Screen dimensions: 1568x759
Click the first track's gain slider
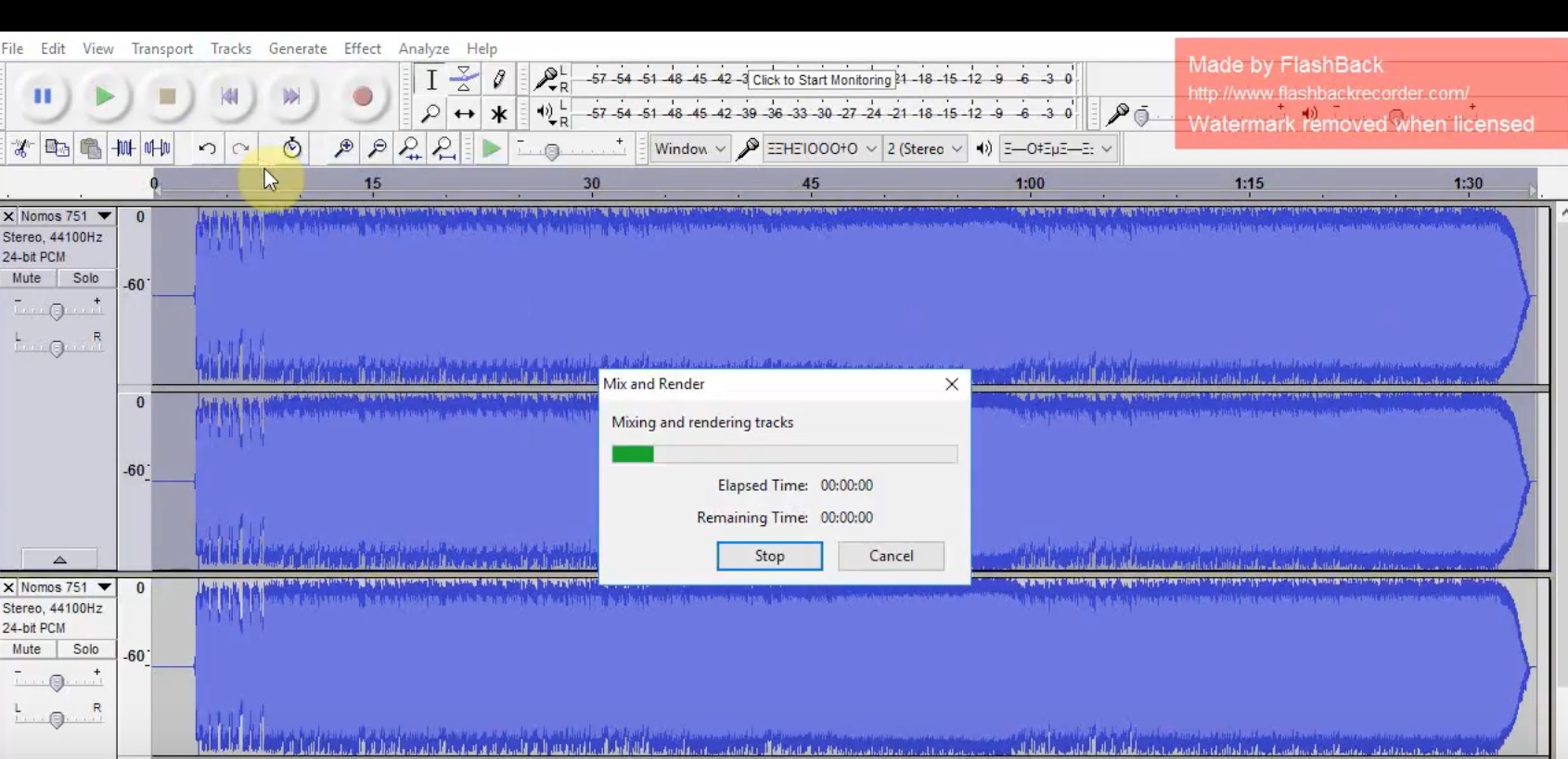coord(57,312)
